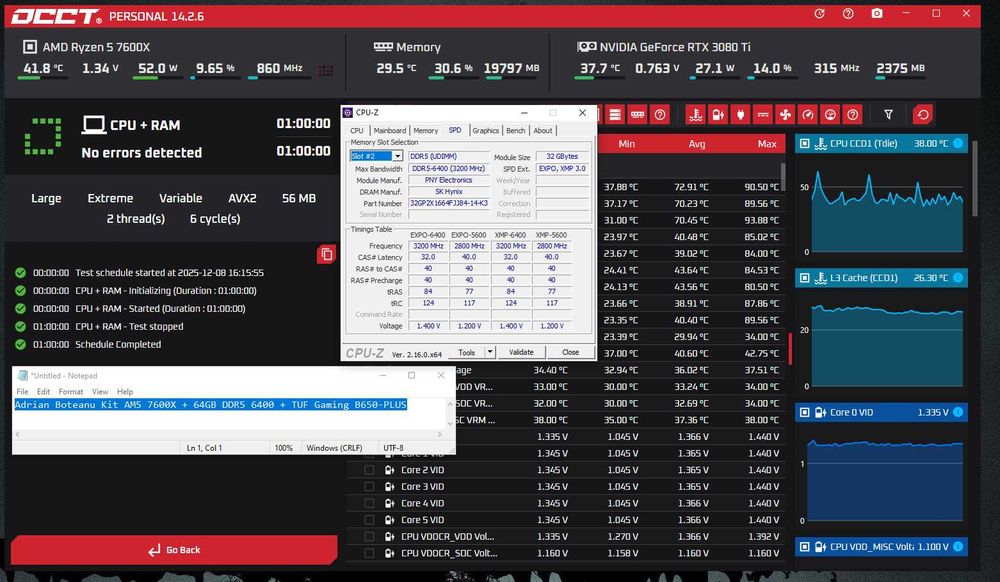Take a screenshot with OCCT camera icon

pos(878,13)
